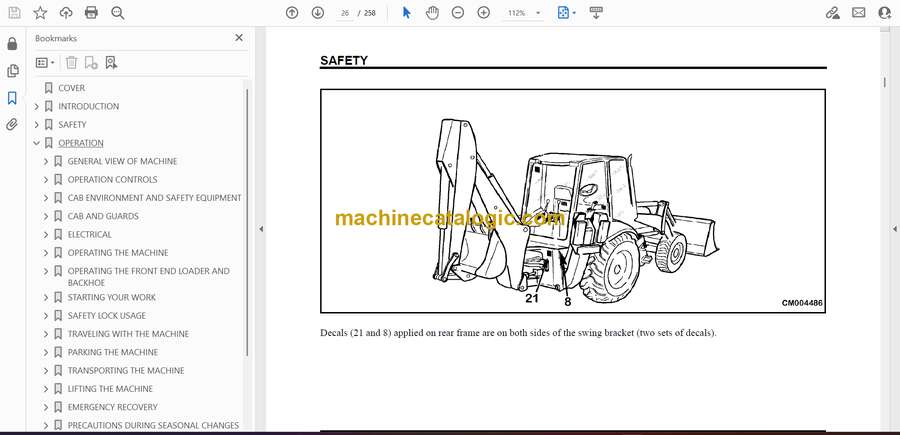The width and height of the screenshot is (900, 435).
Task: Open the Attachments paperclip panel
Action: (12, 125)
